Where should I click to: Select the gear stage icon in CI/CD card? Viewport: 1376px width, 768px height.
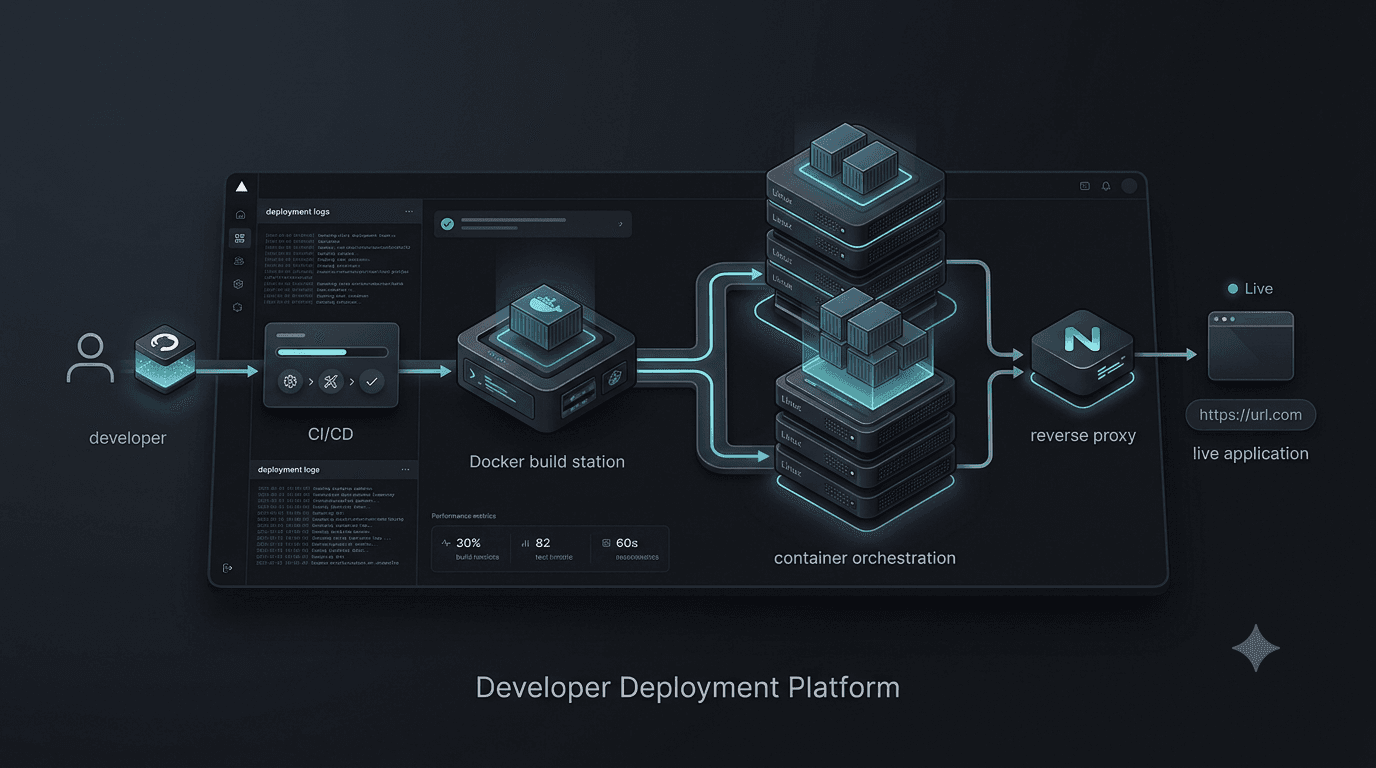tap(291, 381)
